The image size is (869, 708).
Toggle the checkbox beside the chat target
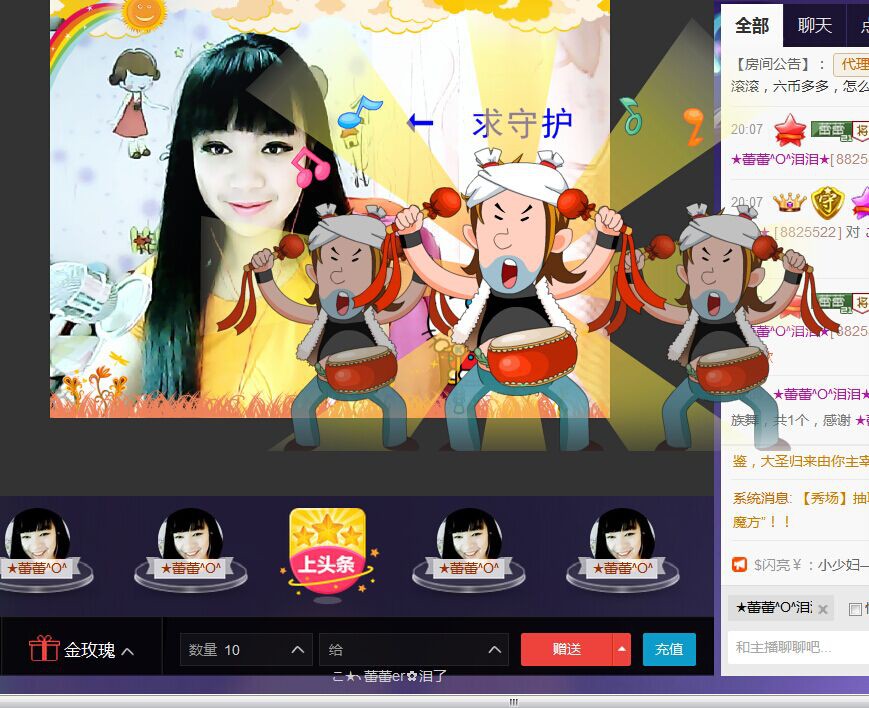pos(855,609)
